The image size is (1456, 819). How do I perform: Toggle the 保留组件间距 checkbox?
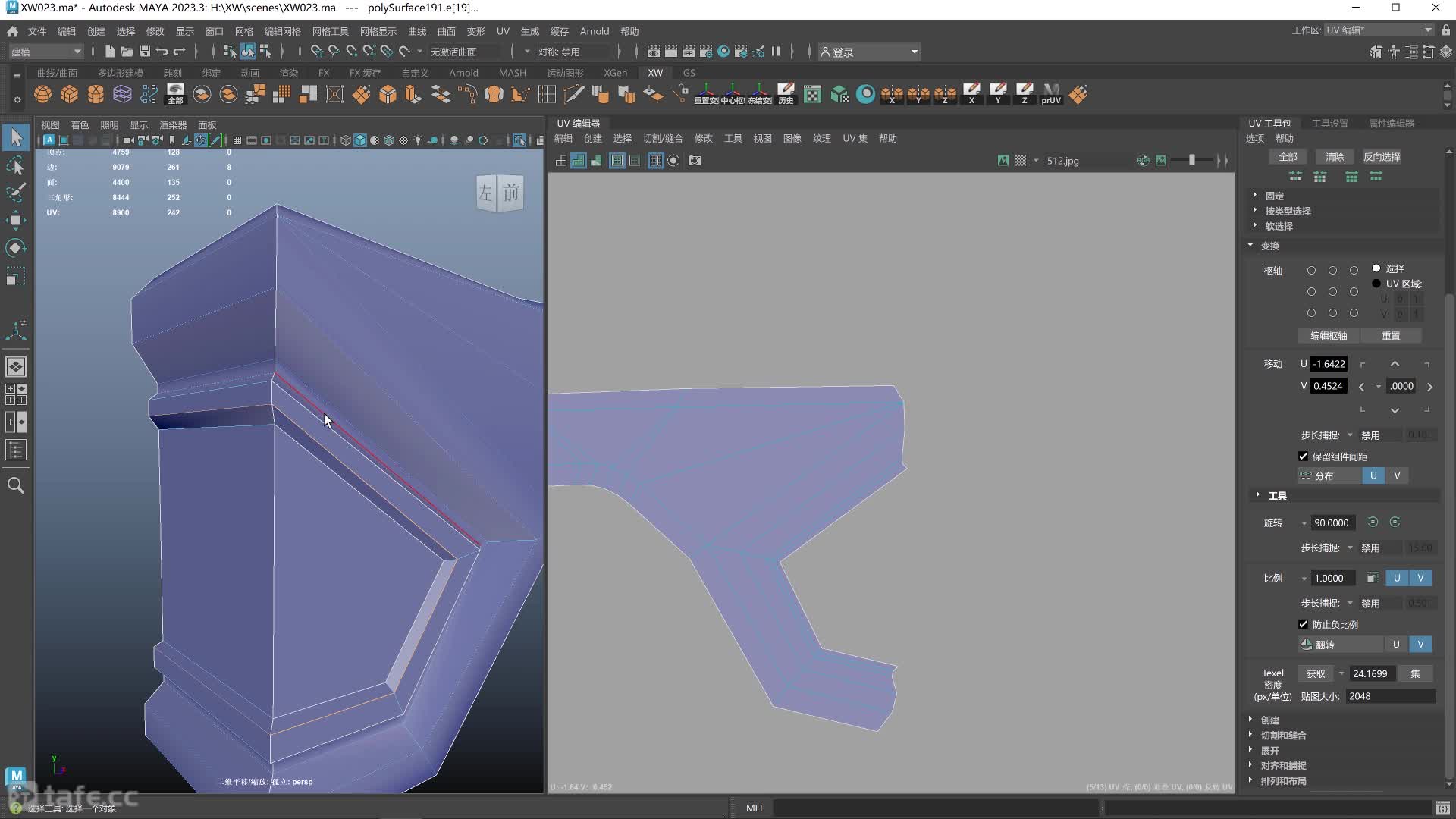(x=1303, y=457)
